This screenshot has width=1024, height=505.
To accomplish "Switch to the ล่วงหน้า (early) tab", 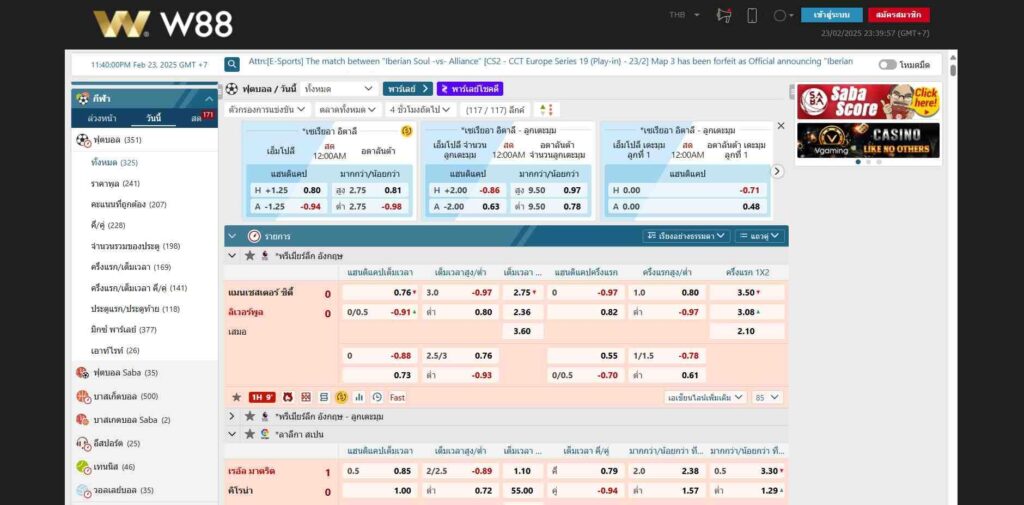I will (102, 118).
